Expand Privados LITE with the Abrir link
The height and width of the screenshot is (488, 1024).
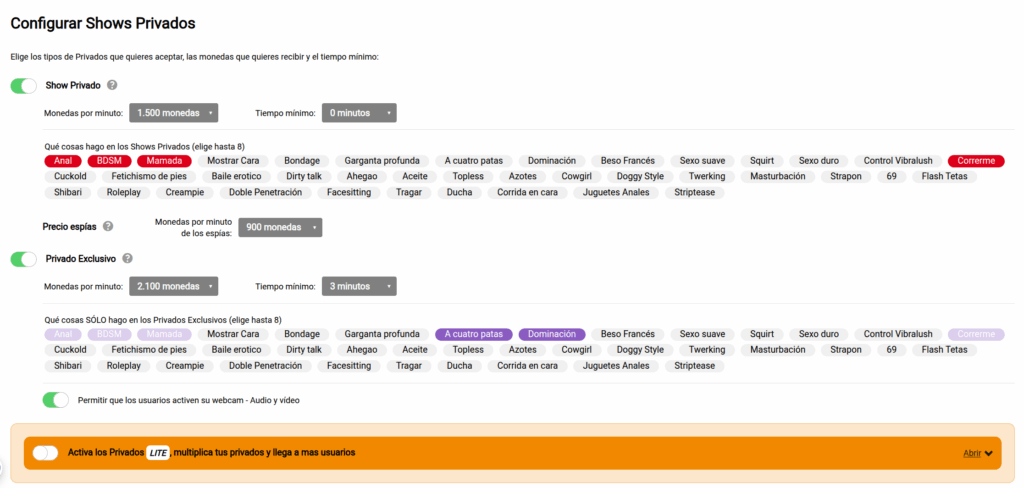[x=977, y=453]
